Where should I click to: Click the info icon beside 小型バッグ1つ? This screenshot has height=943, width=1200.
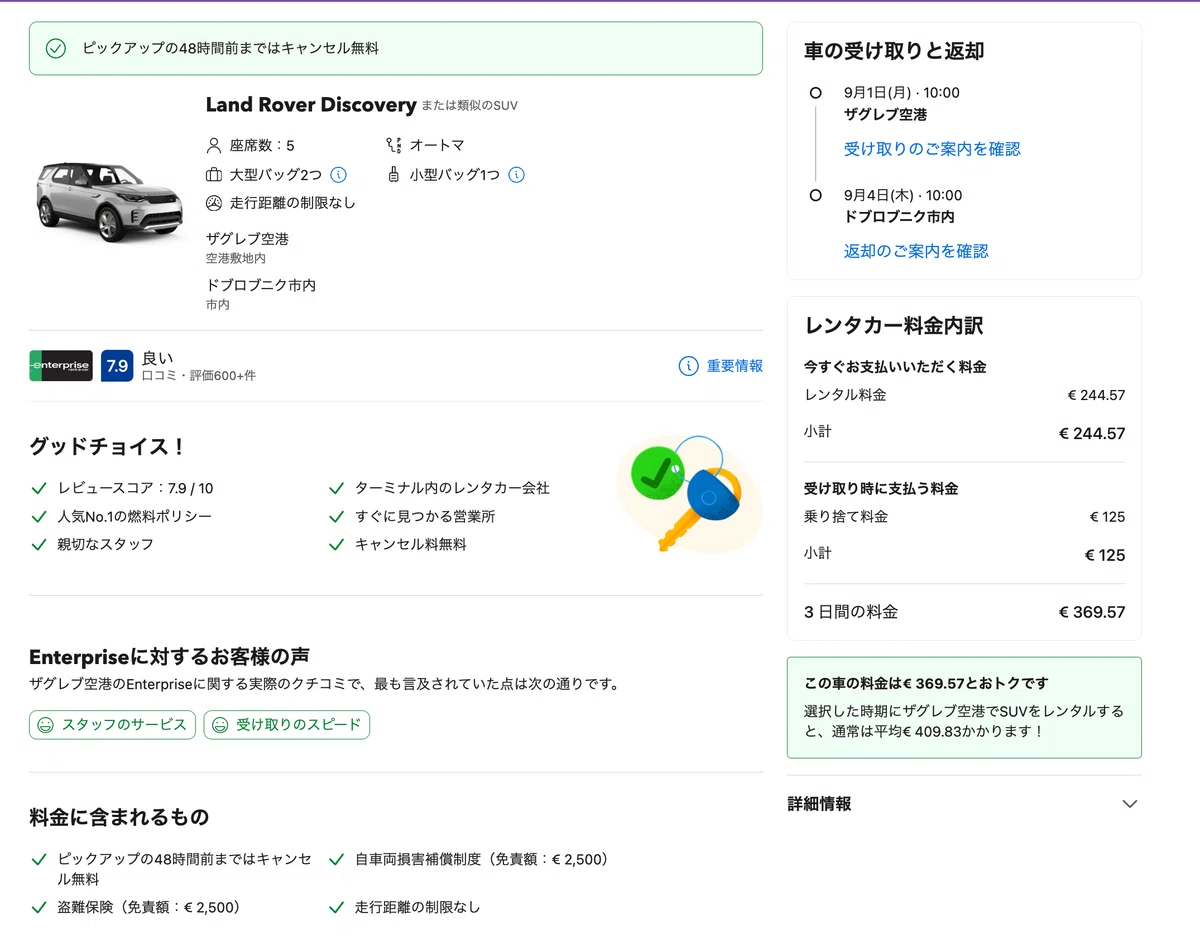pos(516,175)
